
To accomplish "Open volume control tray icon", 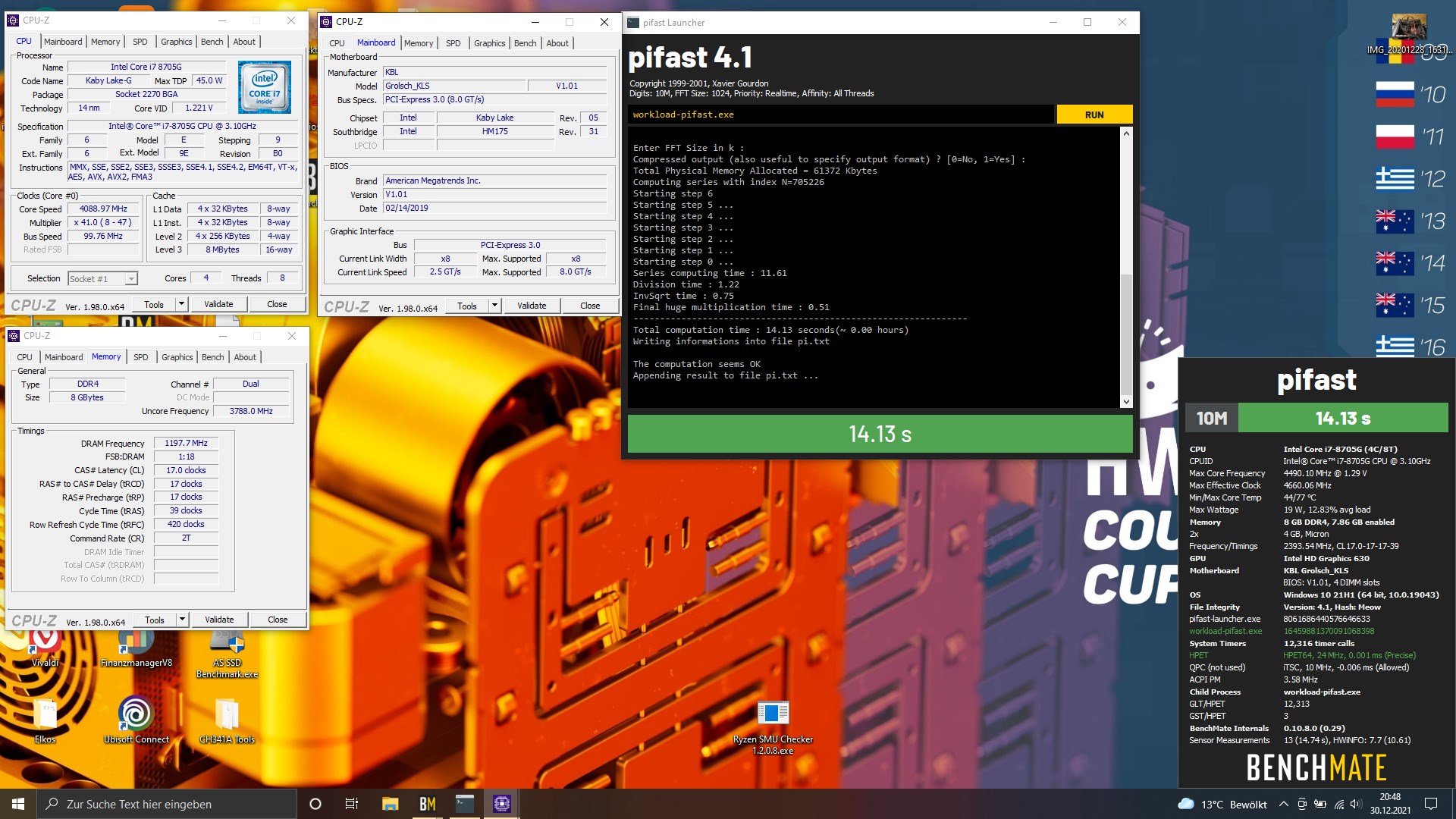I will [1356, 805].
